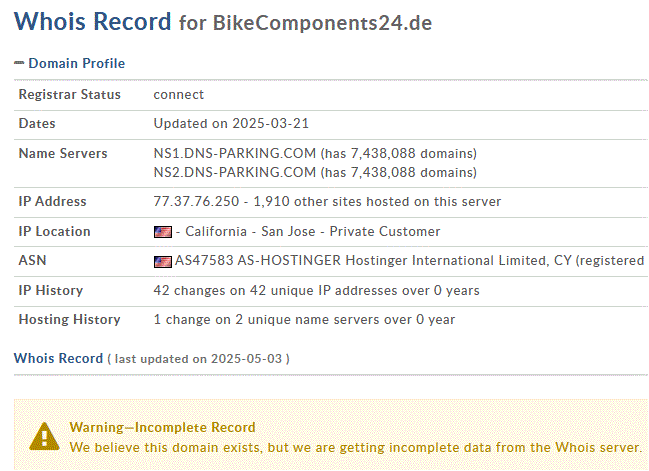The height and width of the screenshot is (471, 649).
Task: Click the US flag in IP Location row
Action: coord(163,232)
